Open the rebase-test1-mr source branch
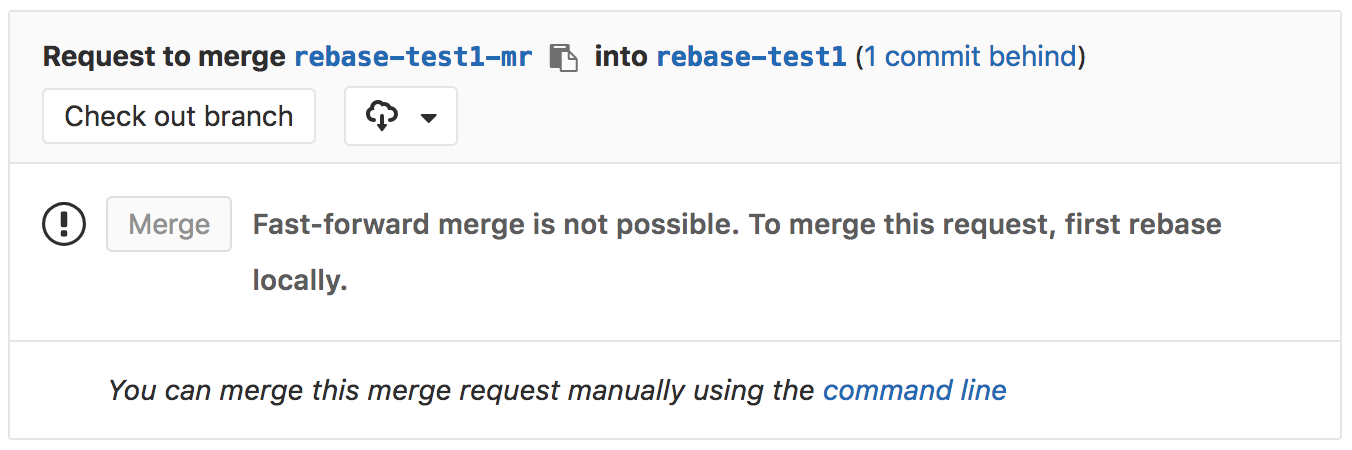This screenshot has width=1352, height=450. [413, 57]
